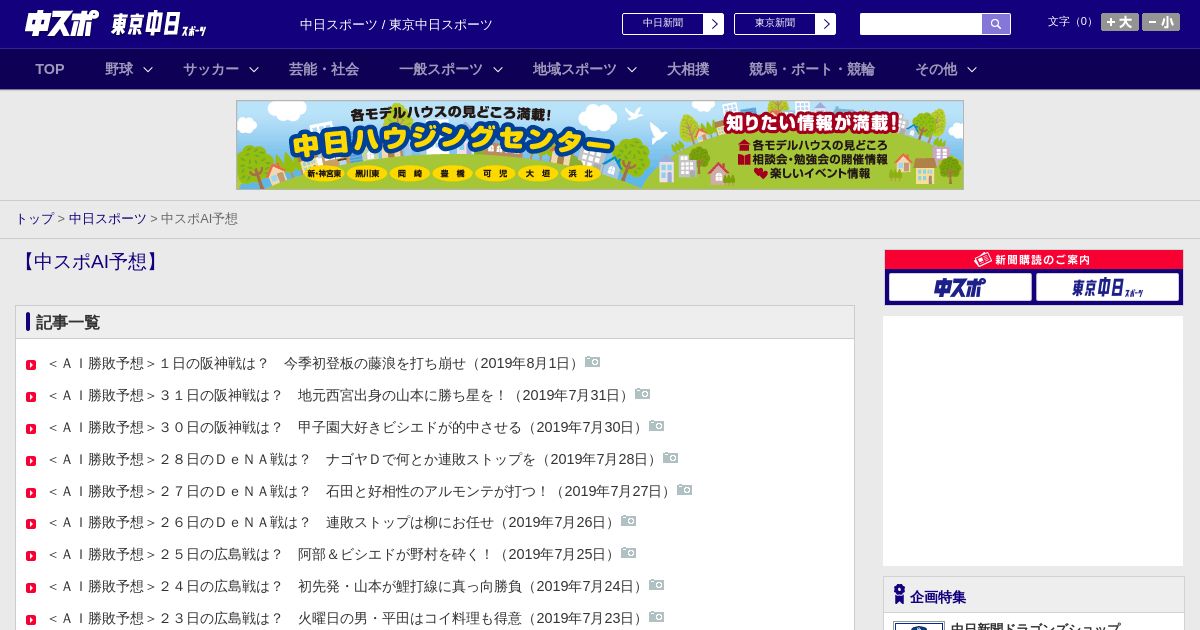1200x630 pixels.
Task: Open 芸能・社会 navigation item
Action: pos(324,69)
